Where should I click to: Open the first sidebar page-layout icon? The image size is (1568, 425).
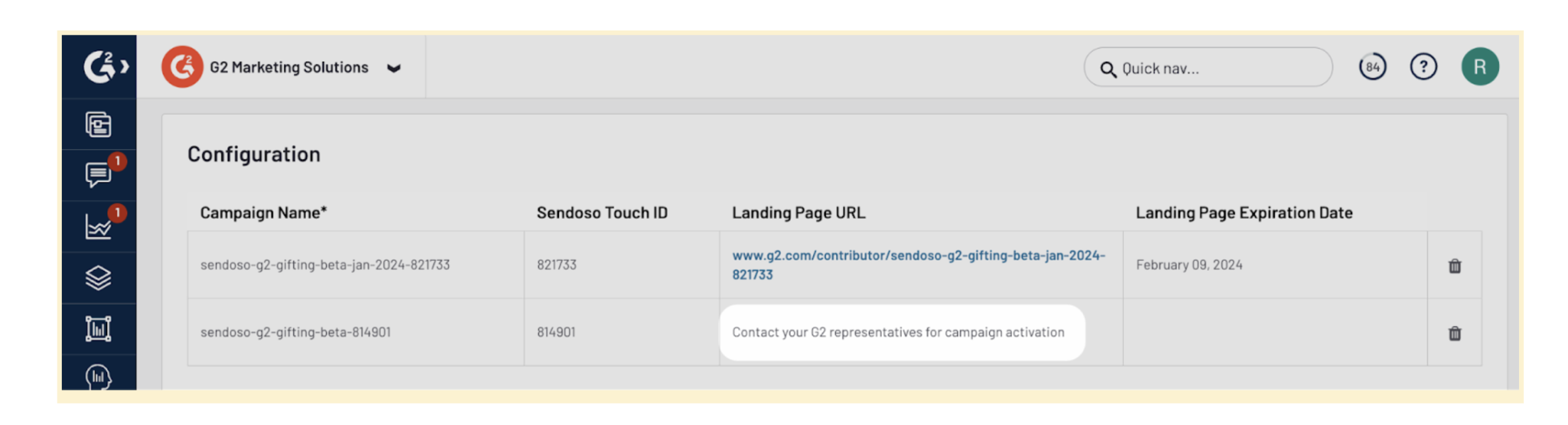(99, 125)
